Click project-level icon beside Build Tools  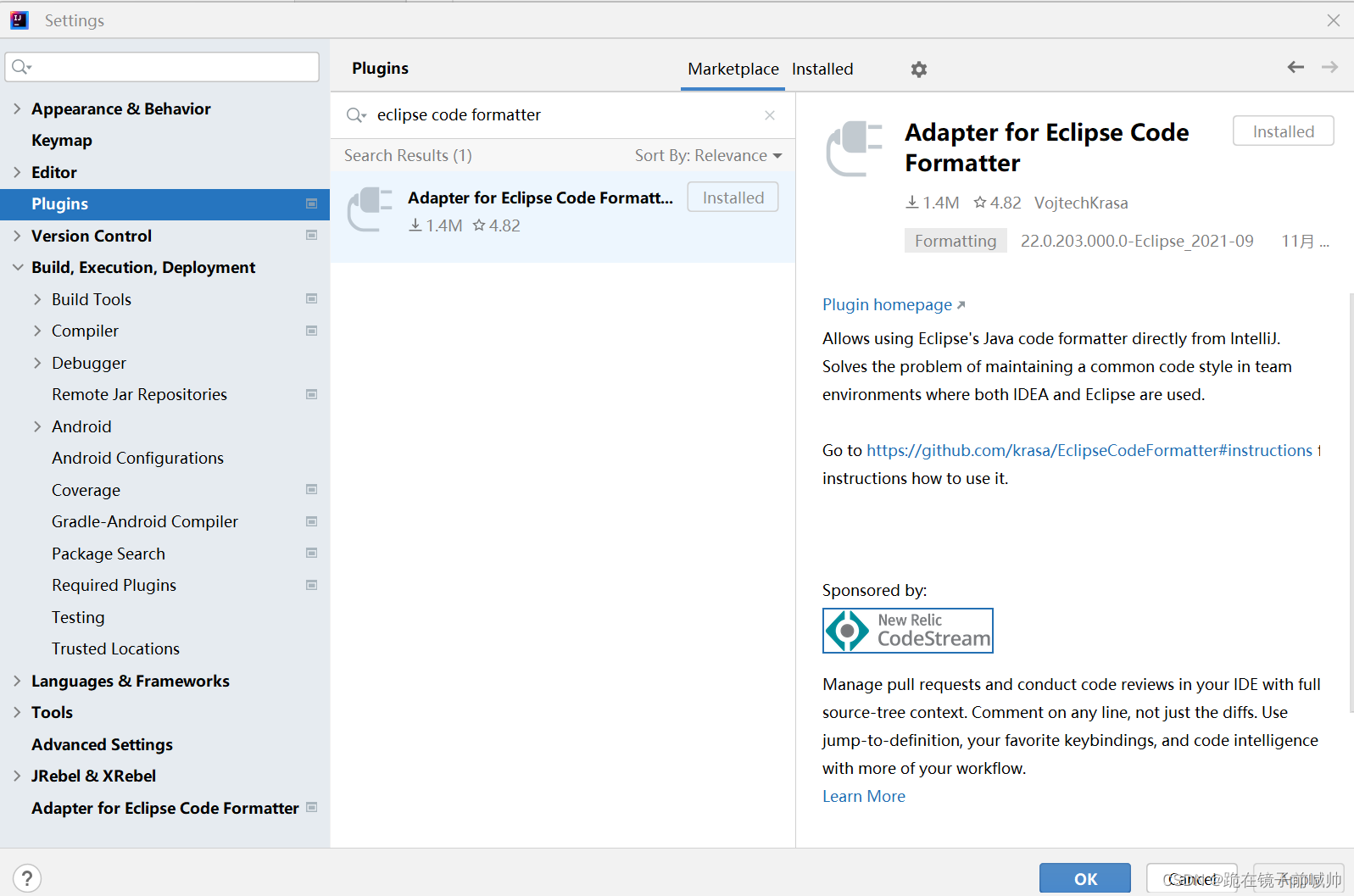click(311, 299)
